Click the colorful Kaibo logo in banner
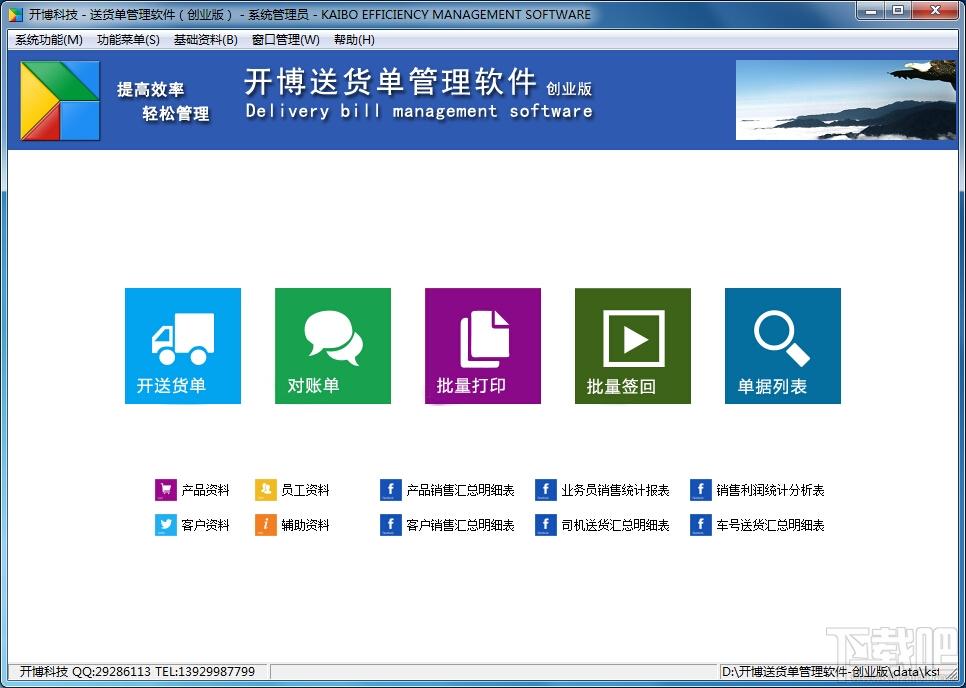 60,100
